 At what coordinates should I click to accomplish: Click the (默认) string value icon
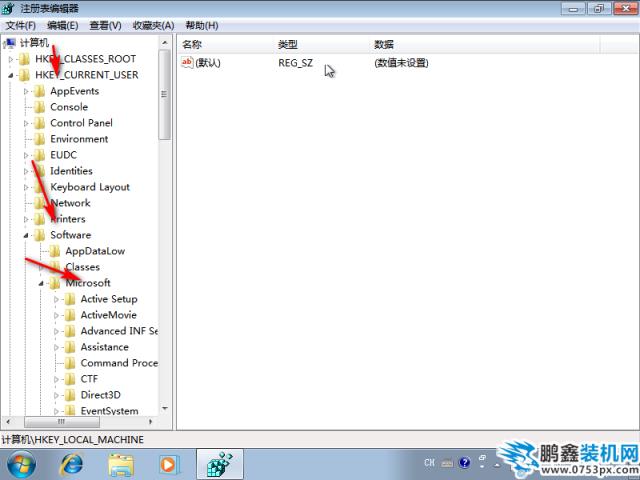click(x=187, y=62)
